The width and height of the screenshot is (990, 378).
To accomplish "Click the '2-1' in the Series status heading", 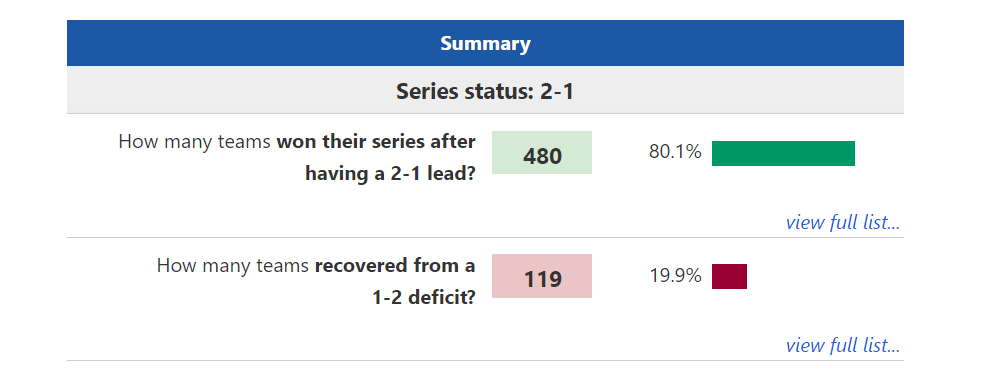I will coord(557,92).
